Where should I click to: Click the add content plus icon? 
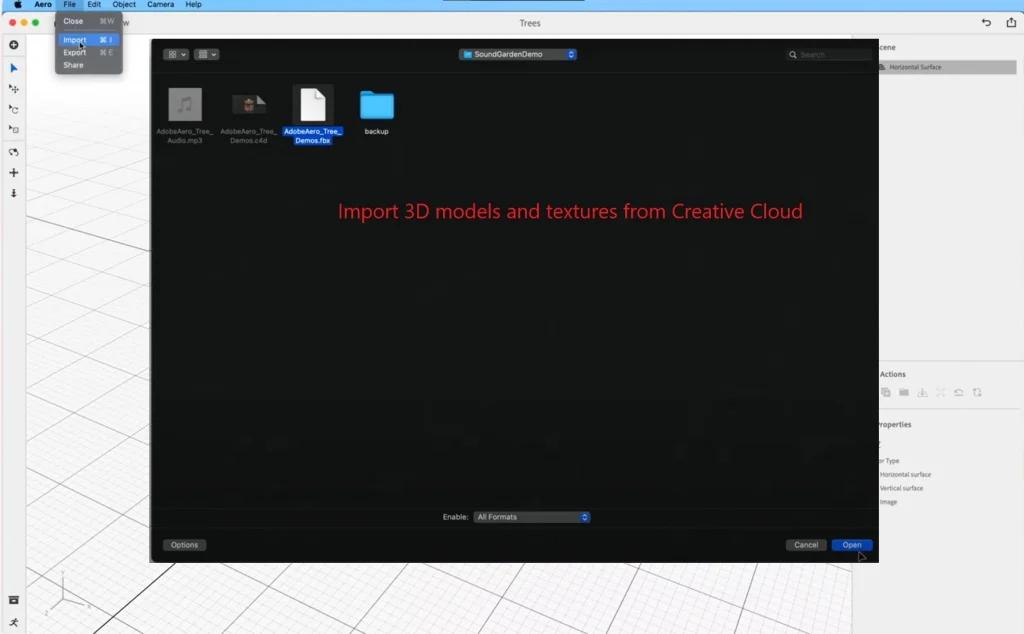pos(14,45)
